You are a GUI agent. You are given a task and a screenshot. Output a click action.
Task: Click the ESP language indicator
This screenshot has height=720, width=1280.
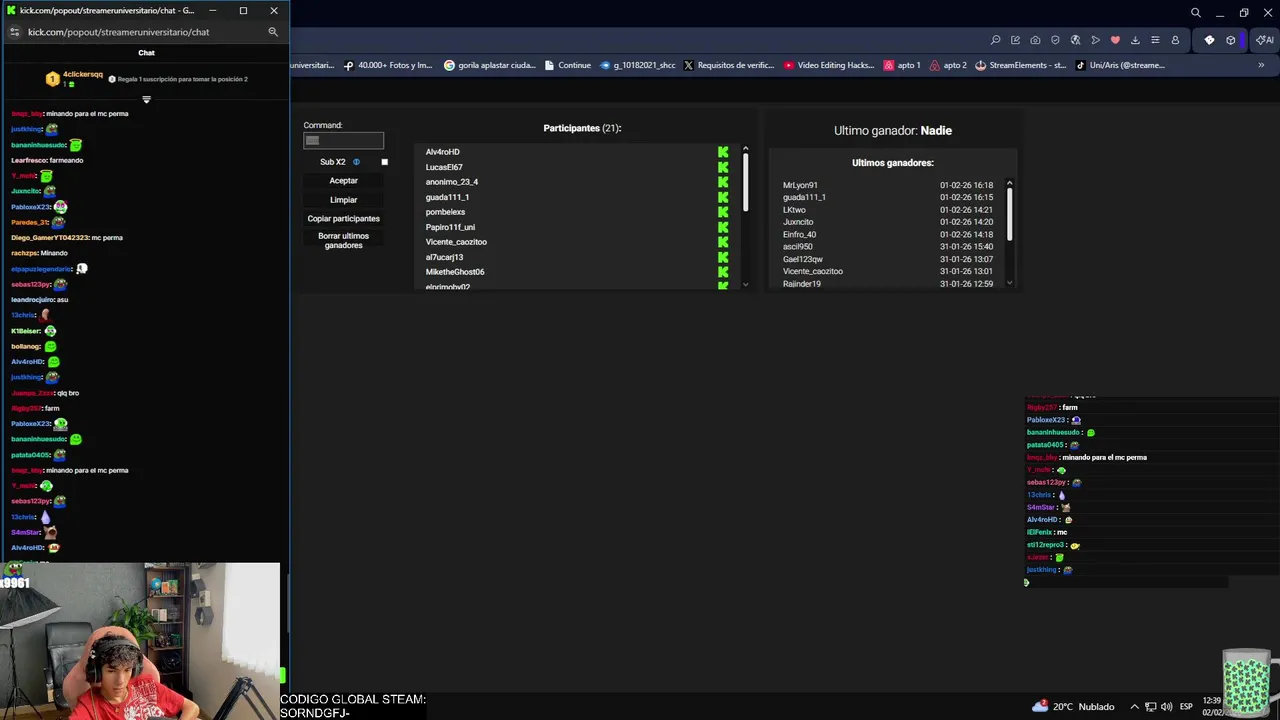(1184, 707)
